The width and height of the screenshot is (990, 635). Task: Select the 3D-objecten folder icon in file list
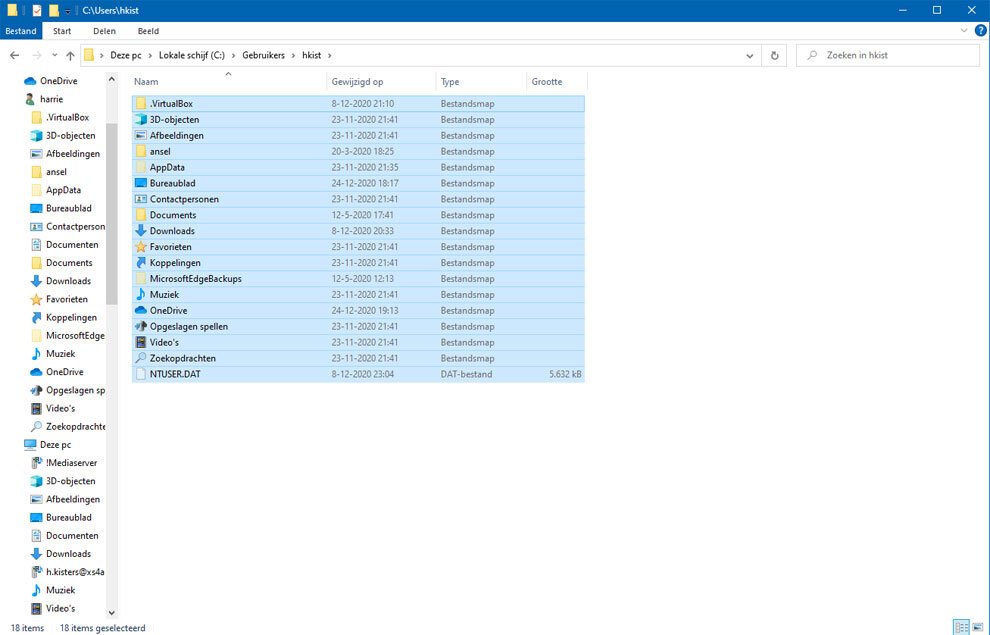[x=141, y=119]
